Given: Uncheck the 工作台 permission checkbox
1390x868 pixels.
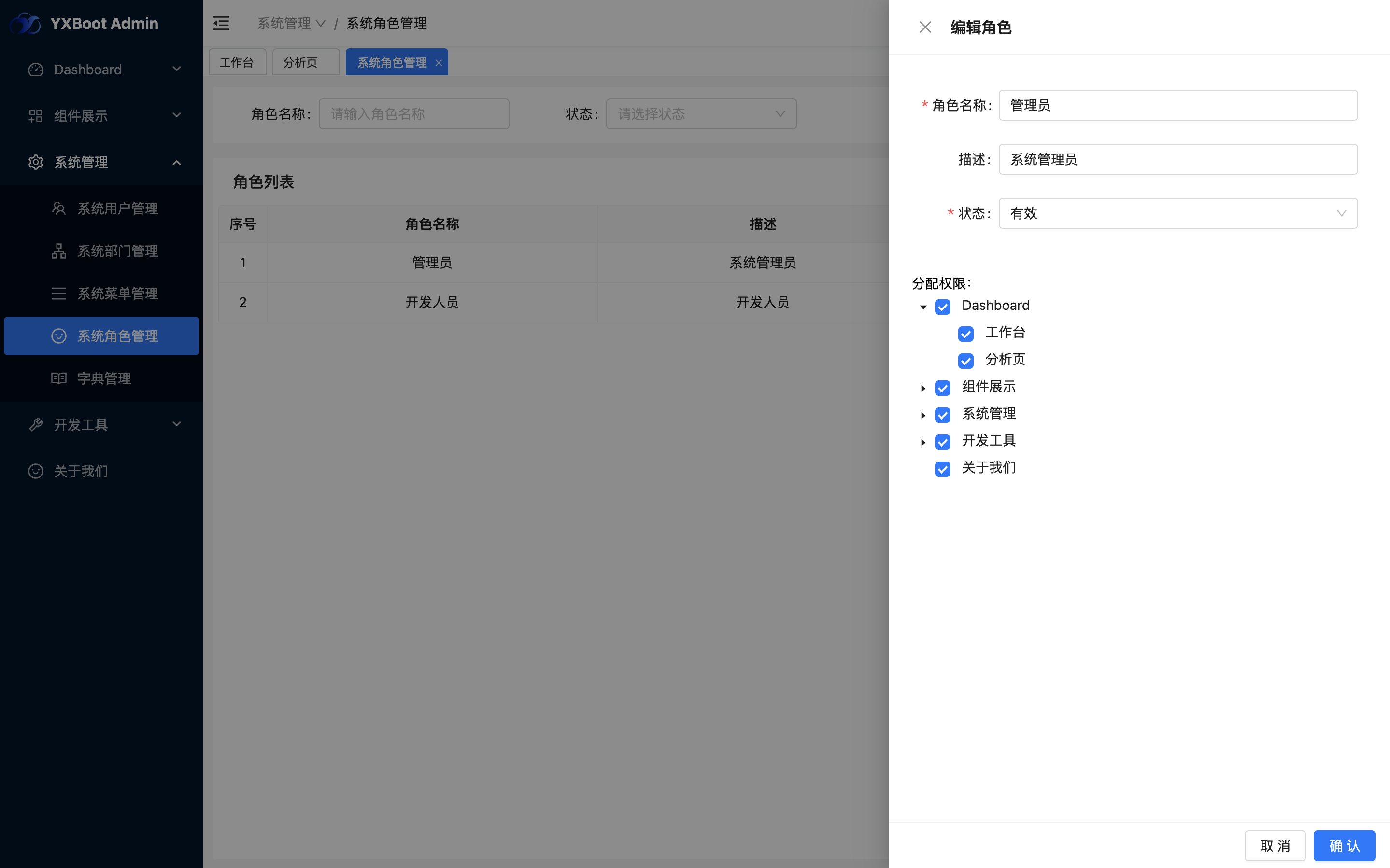Looking at the screenshot, I should tap(966, 334).
